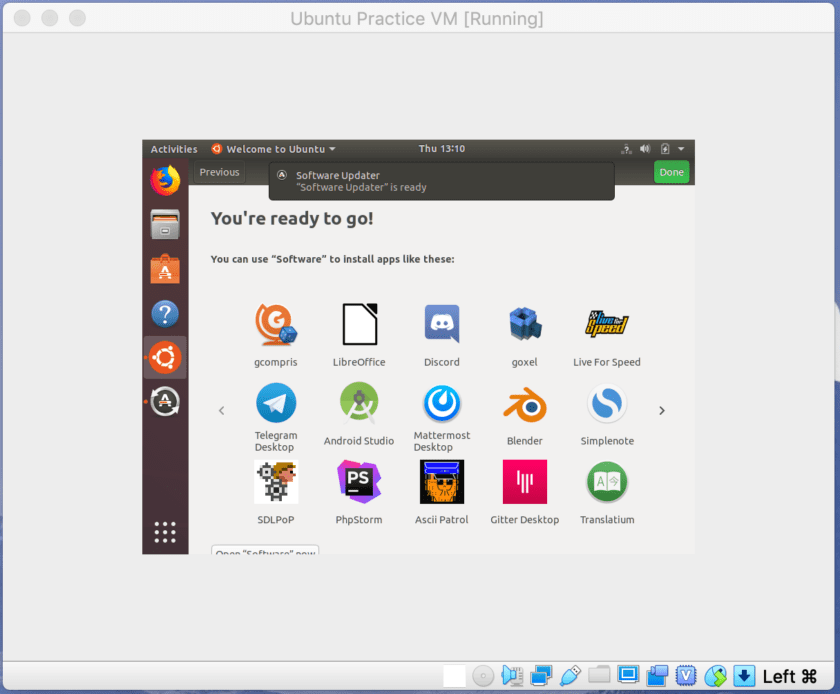Launch Ubuntu Software from the dock

tap(165, 269)
